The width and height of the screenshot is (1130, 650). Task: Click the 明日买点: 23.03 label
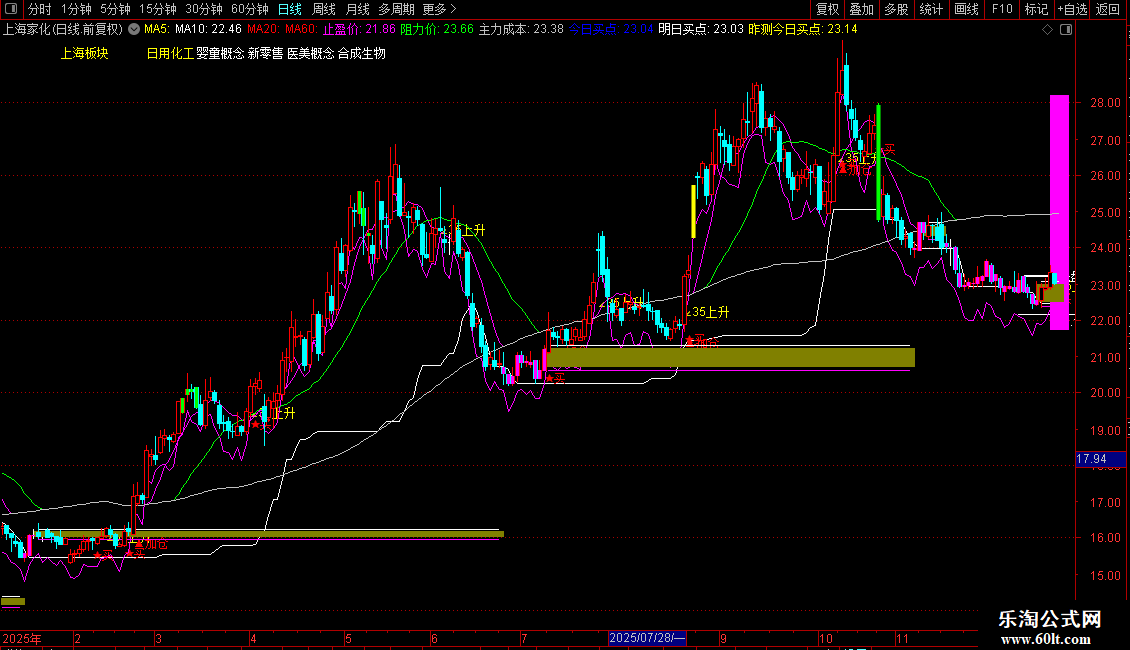click(x=700, y=30)
